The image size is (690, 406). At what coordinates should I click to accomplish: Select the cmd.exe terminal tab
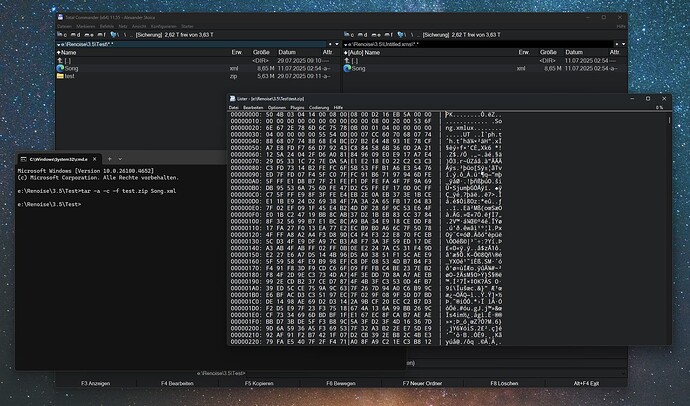coord(59,159)
